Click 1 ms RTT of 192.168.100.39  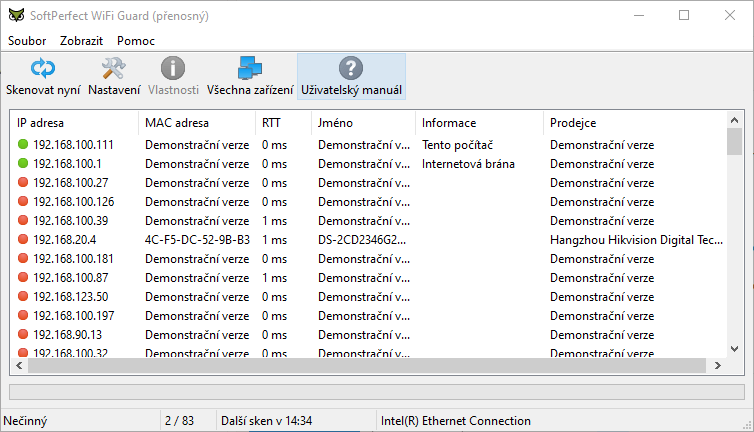point(275,221)
